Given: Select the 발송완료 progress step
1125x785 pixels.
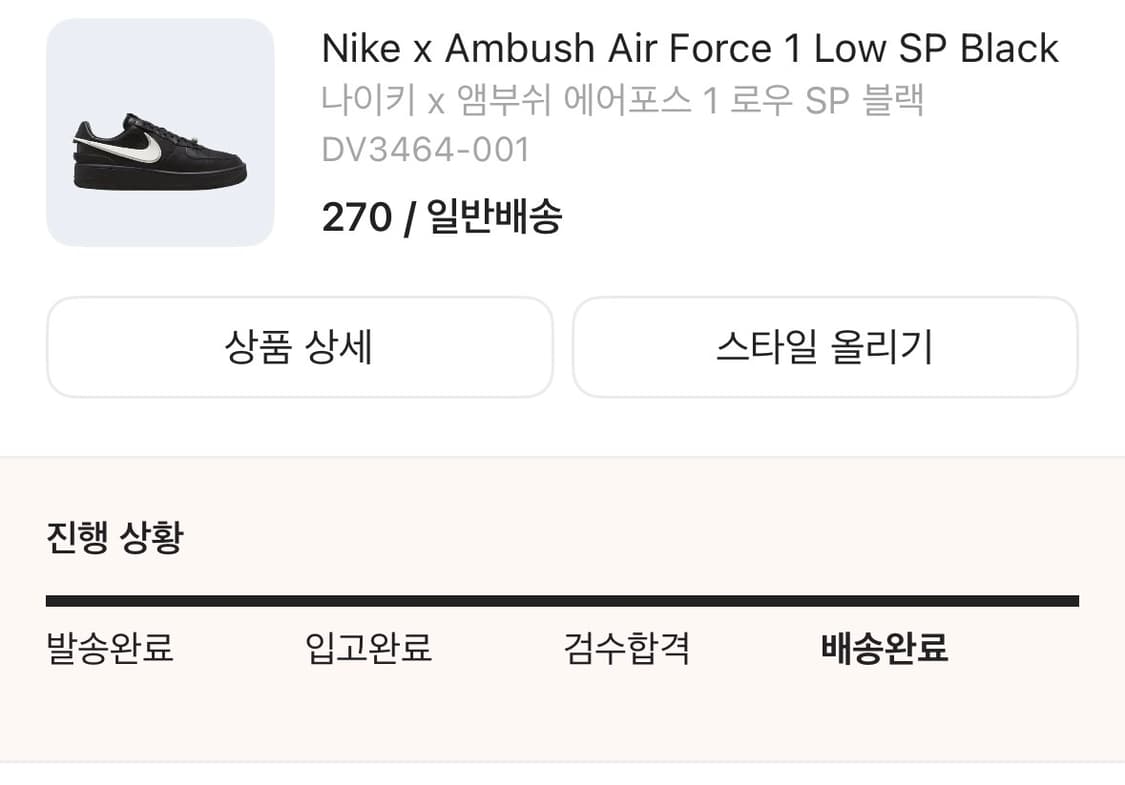Looking at the screenshot, I should pos(110,648).
